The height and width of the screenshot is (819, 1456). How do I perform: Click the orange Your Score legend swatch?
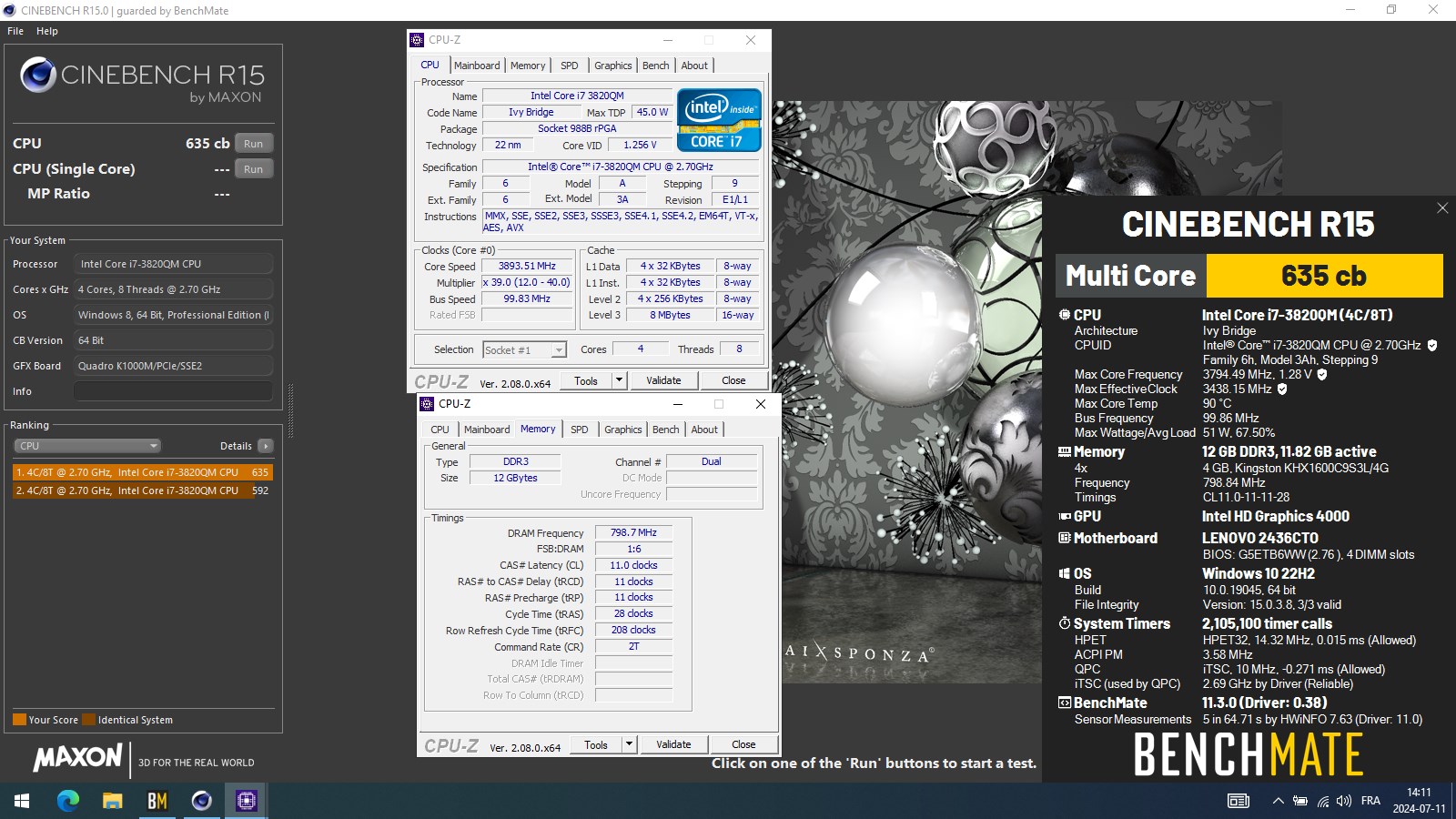[x=19, y=720]
